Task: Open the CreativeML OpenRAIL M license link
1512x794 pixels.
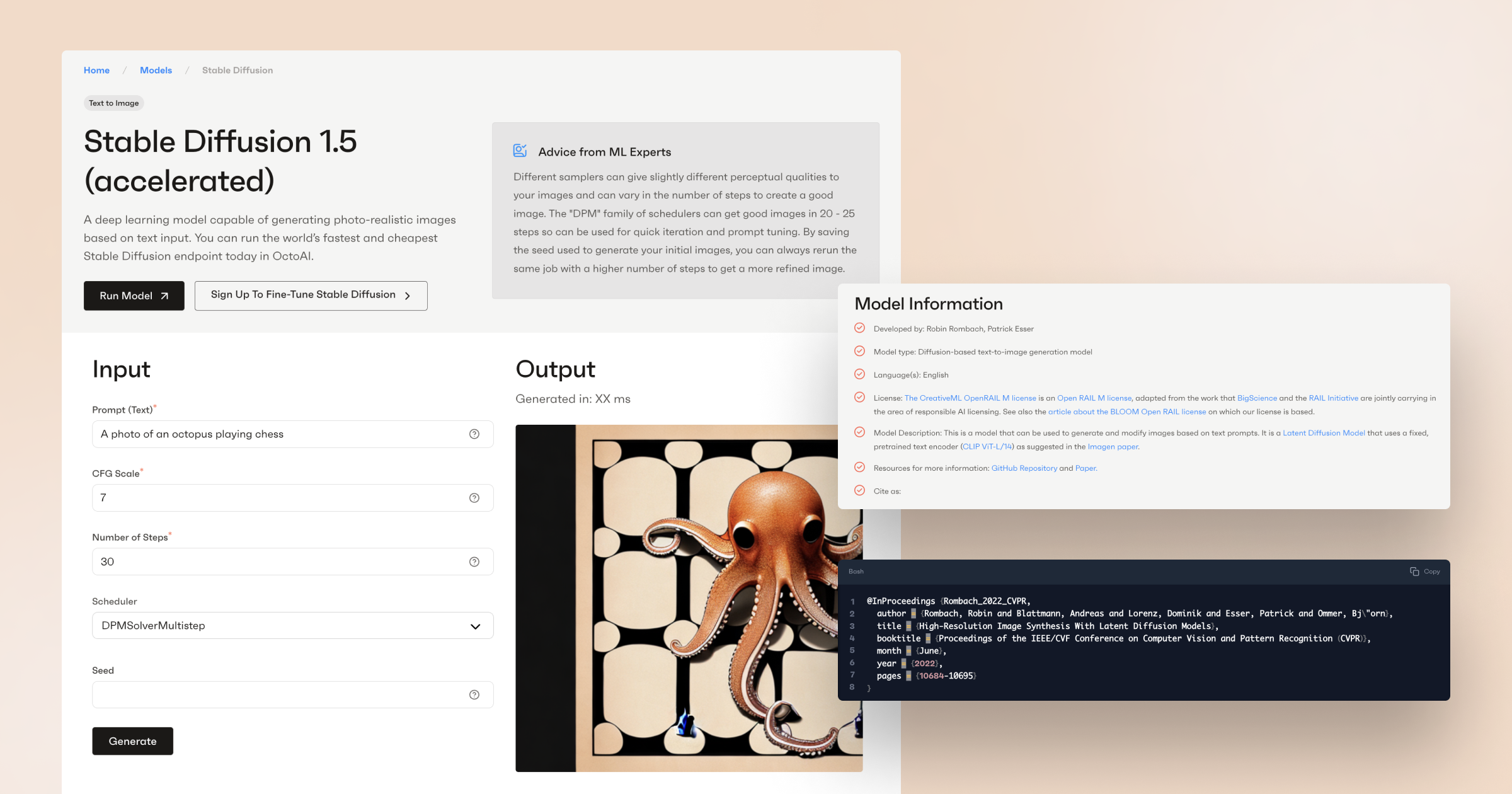Action: 970,398
